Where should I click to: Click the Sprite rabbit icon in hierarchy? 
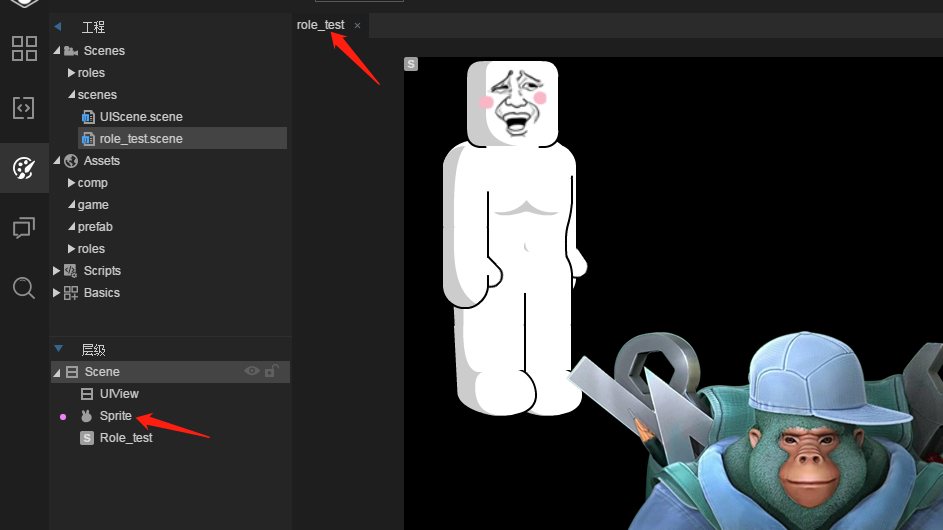87,416
